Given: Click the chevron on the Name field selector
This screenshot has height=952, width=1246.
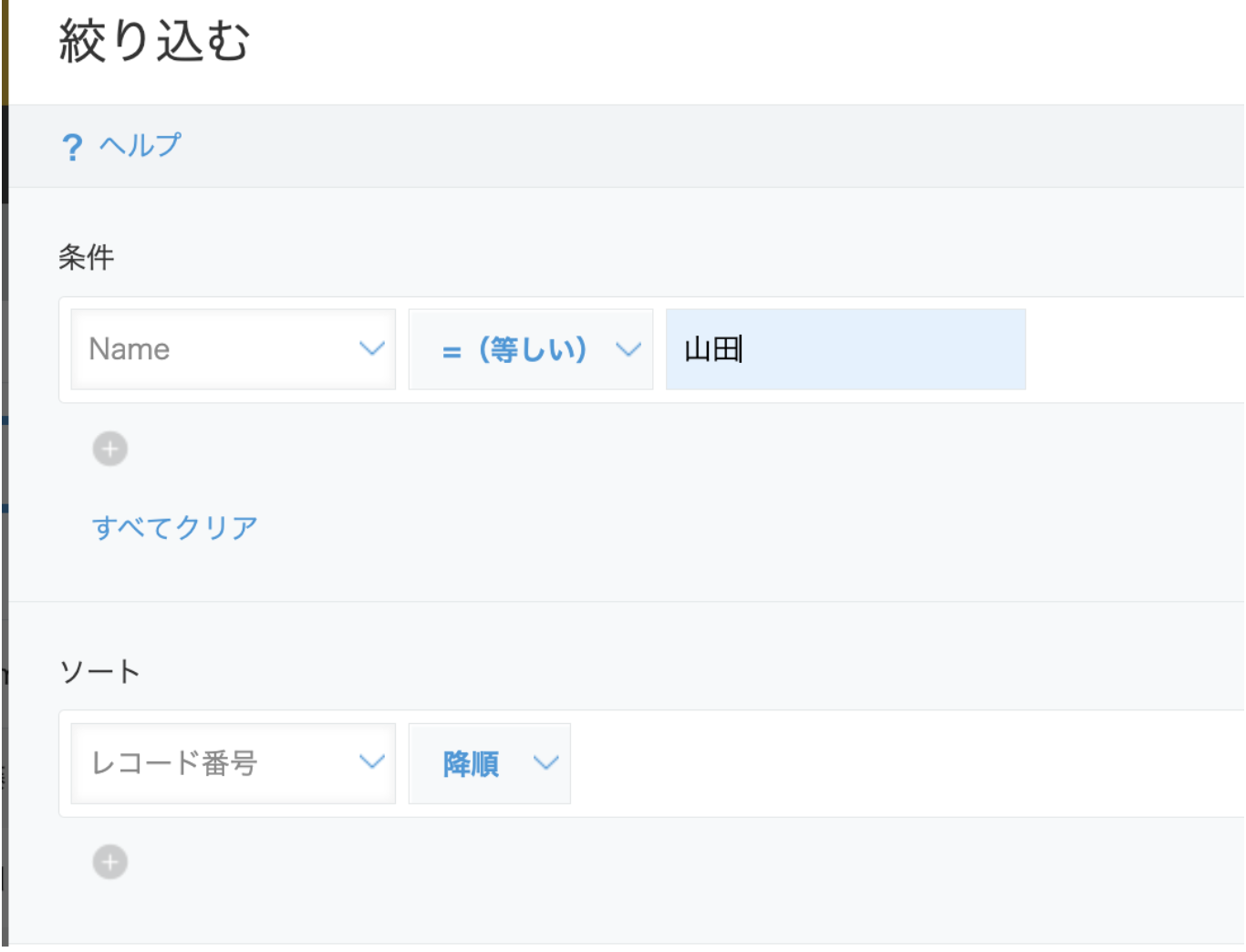Looking at the screenshot, I should [370, 348].
